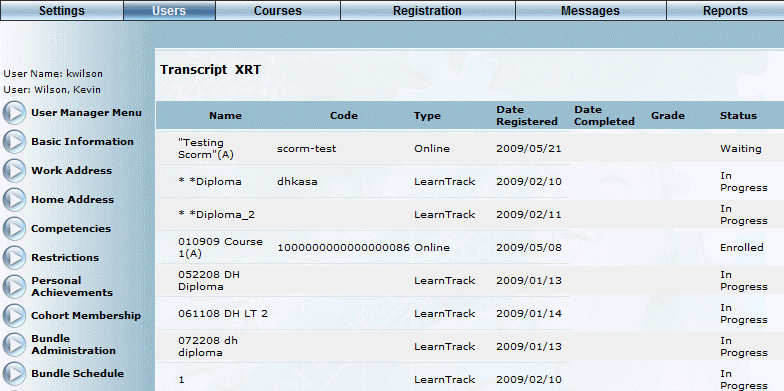Select the * *Diploma_2 row name
This screenshot has width=784, height=391.
pyautogui.click(x=216, y=215)
